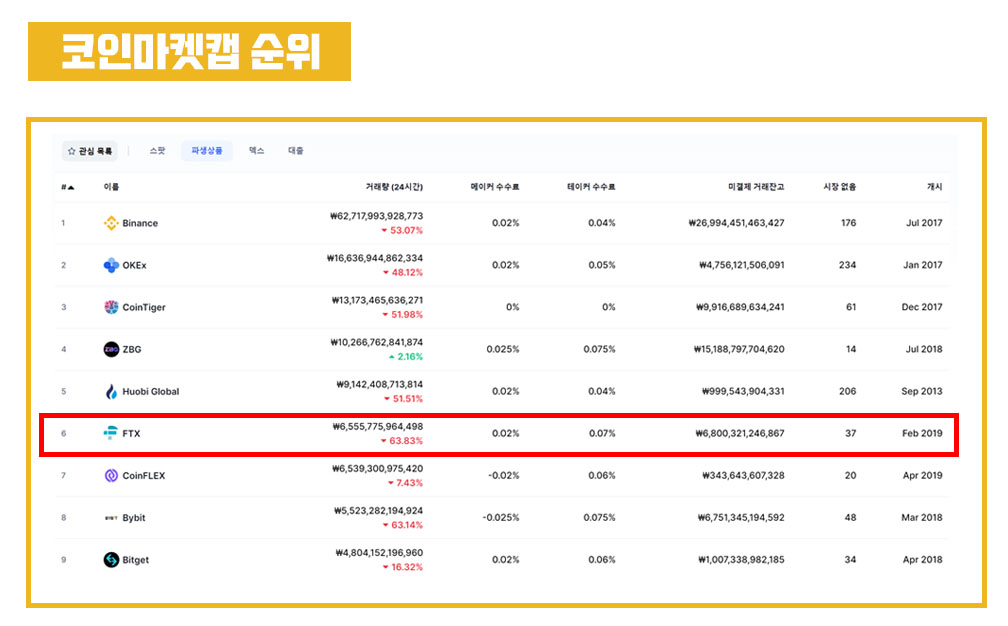Click the Huobi Global flame logo icon
The height and width of the screenshot is (626, 1008).
point(111,391)
